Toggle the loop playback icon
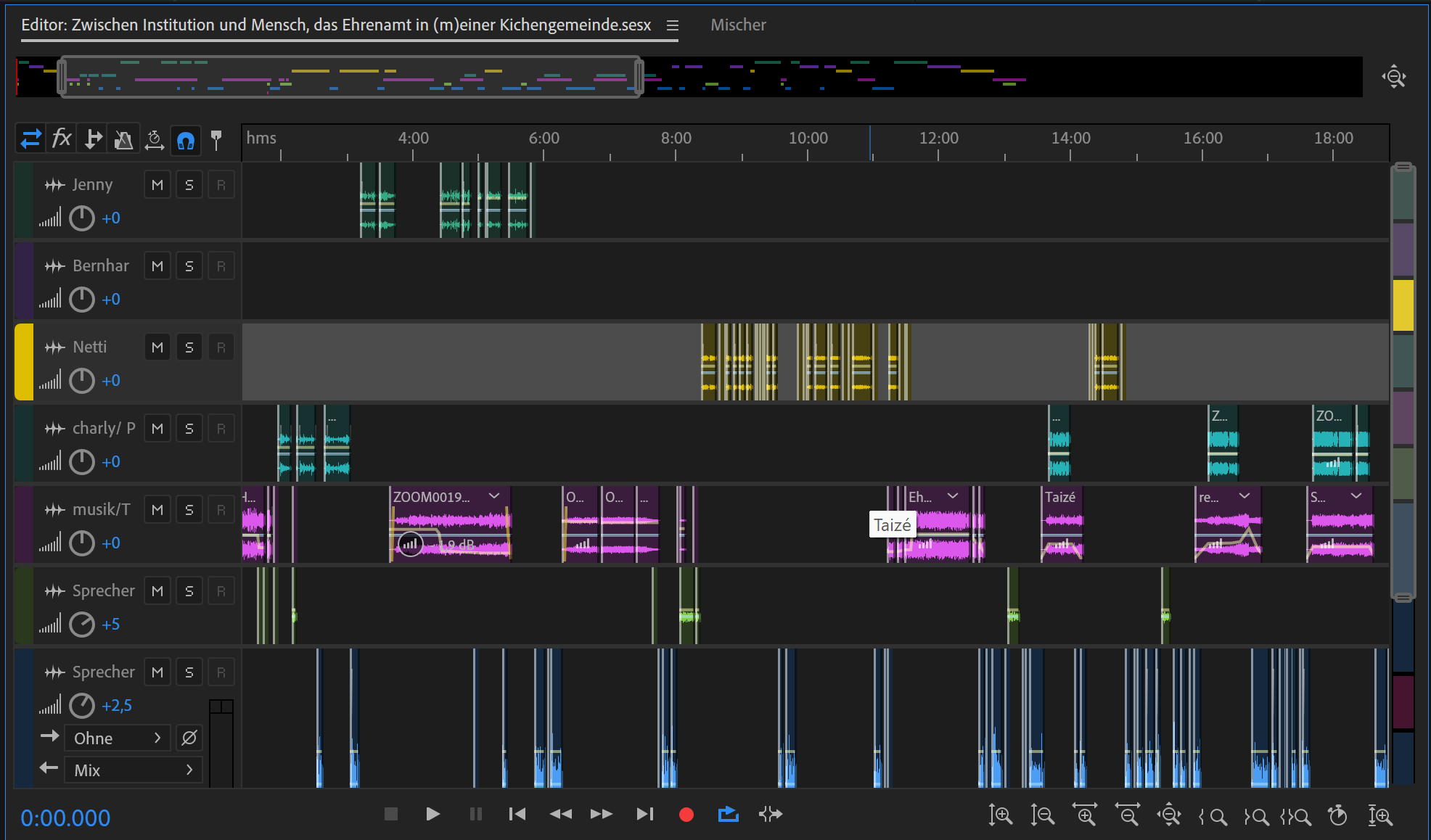 pos(728,814)
